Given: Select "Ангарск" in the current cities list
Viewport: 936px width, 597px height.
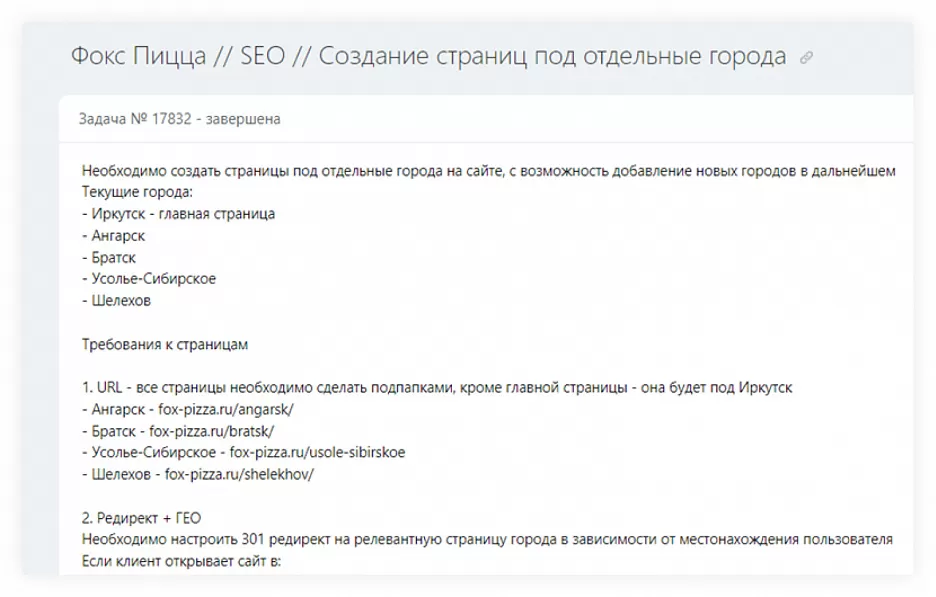Looking at the screenshot, I should pyautogui.click(x=118, y=236).
